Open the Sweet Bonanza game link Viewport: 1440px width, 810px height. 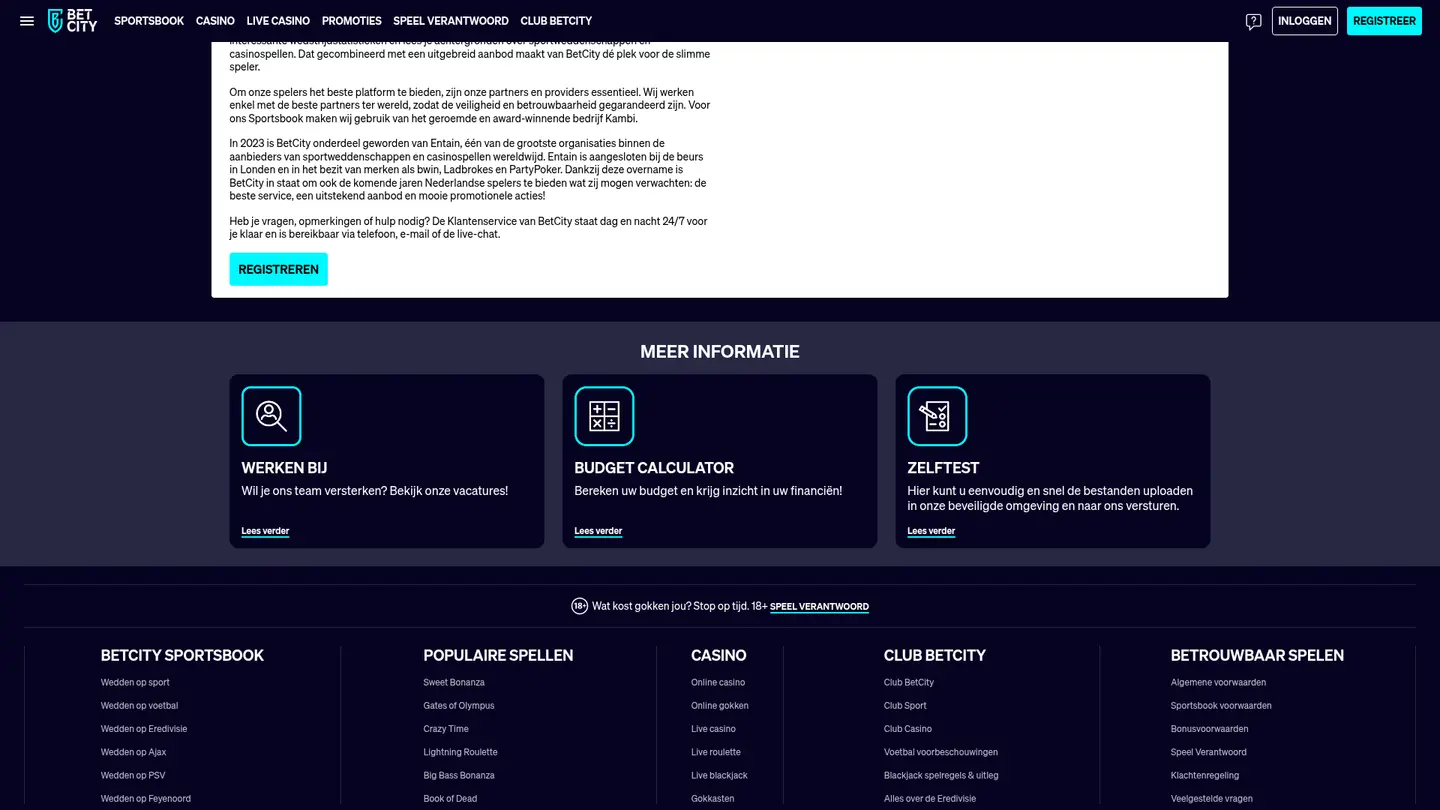[454, 682]
